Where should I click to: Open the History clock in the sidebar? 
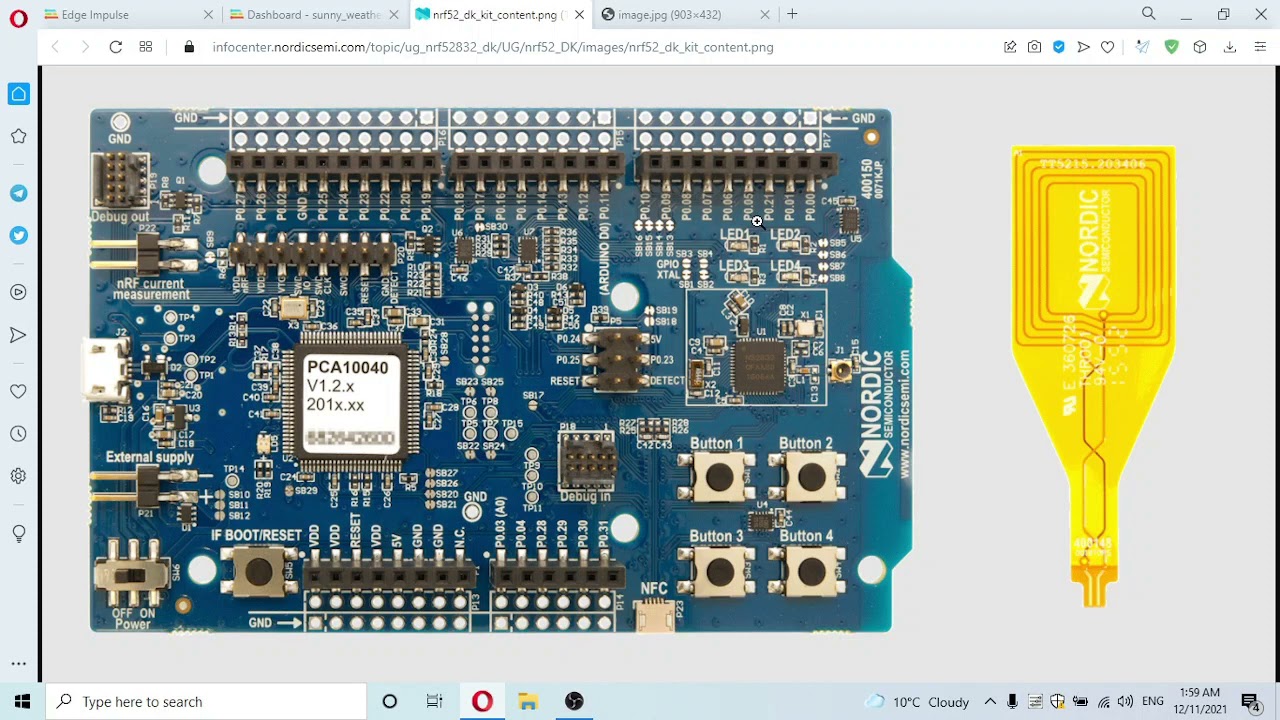click(x=18, y=434)
